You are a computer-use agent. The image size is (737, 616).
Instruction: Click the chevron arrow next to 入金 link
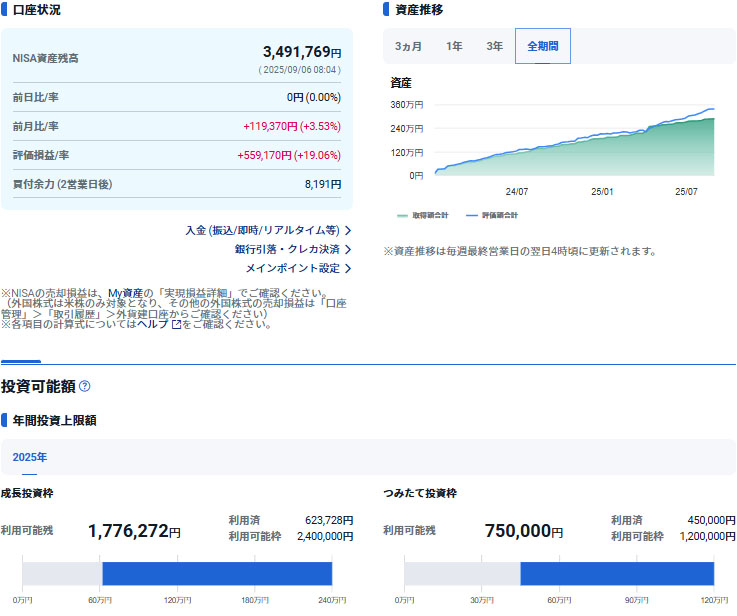pos(347,230)
